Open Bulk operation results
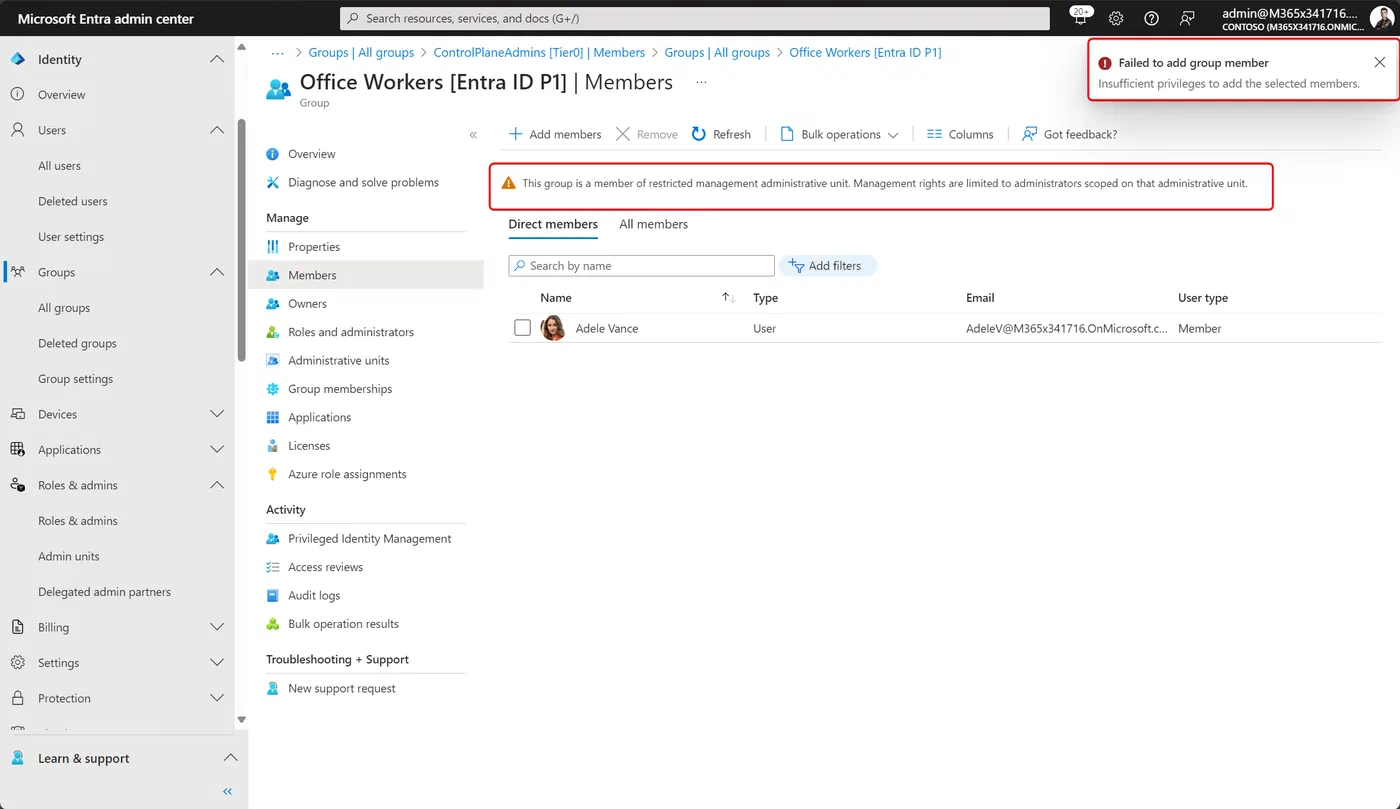 tap(343, 624)
